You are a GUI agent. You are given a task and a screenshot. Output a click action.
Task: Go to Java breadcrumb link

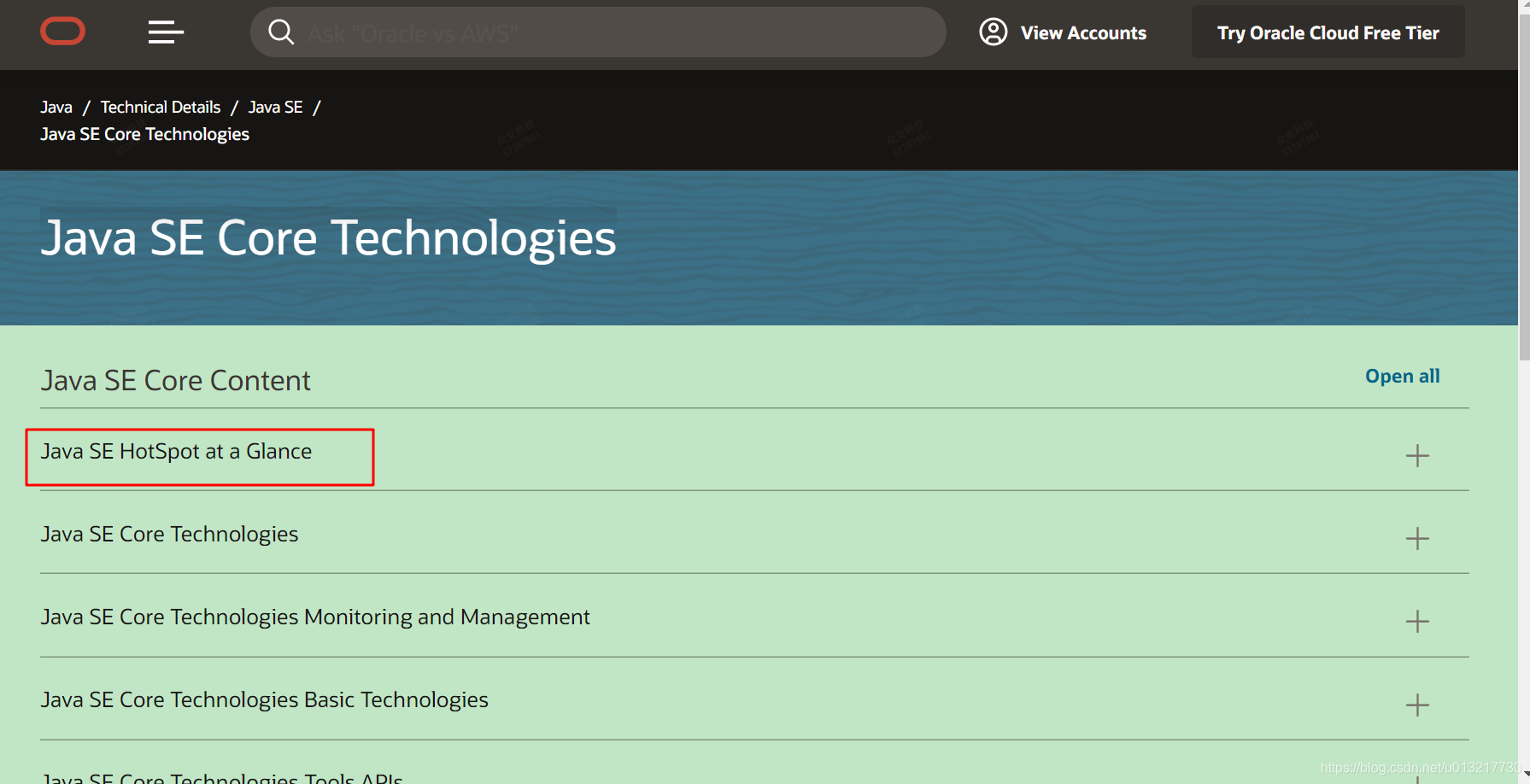tap(56, 107)
